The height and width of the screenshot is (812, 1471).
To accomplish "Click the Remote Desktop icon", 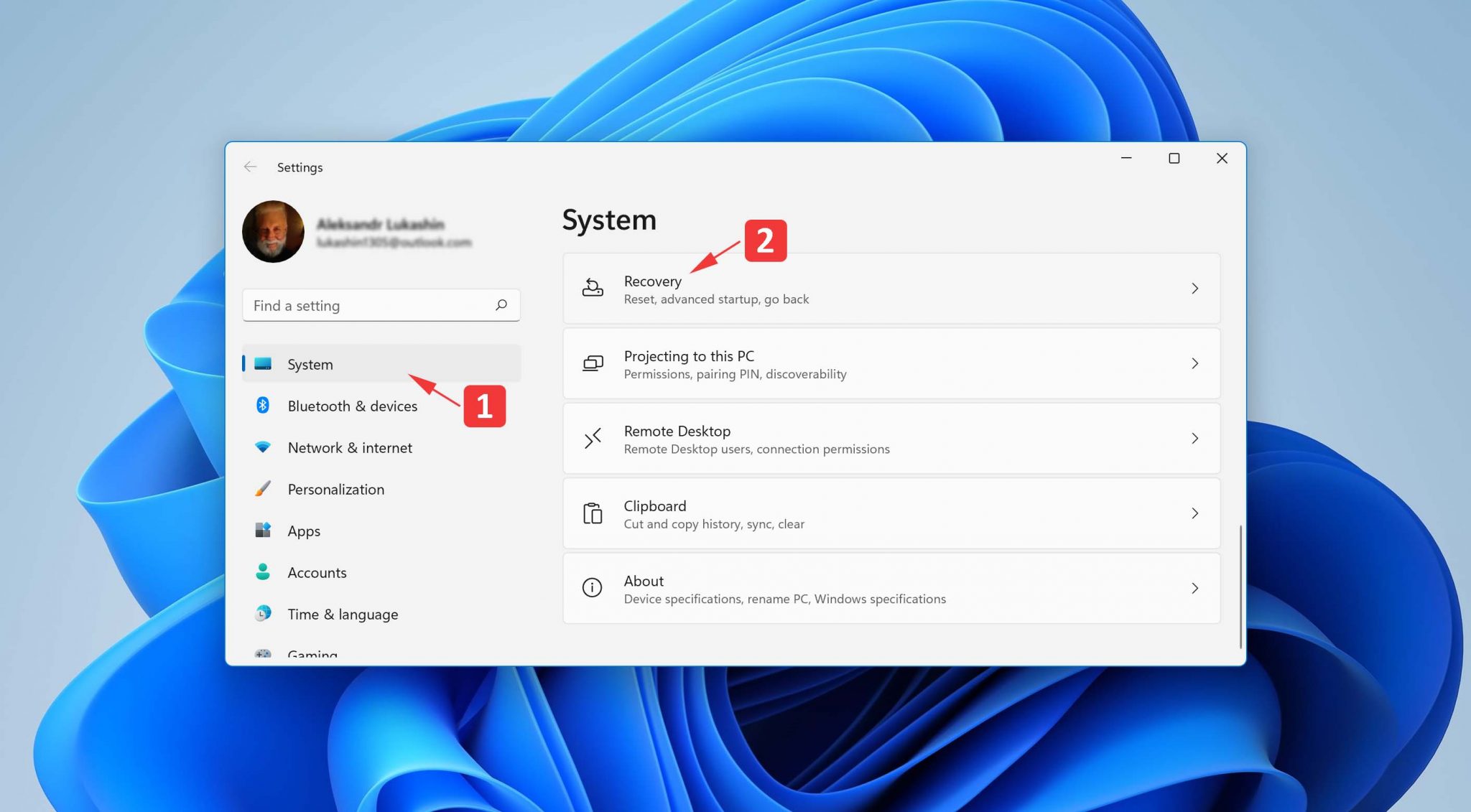I will (x=592, y=438).
